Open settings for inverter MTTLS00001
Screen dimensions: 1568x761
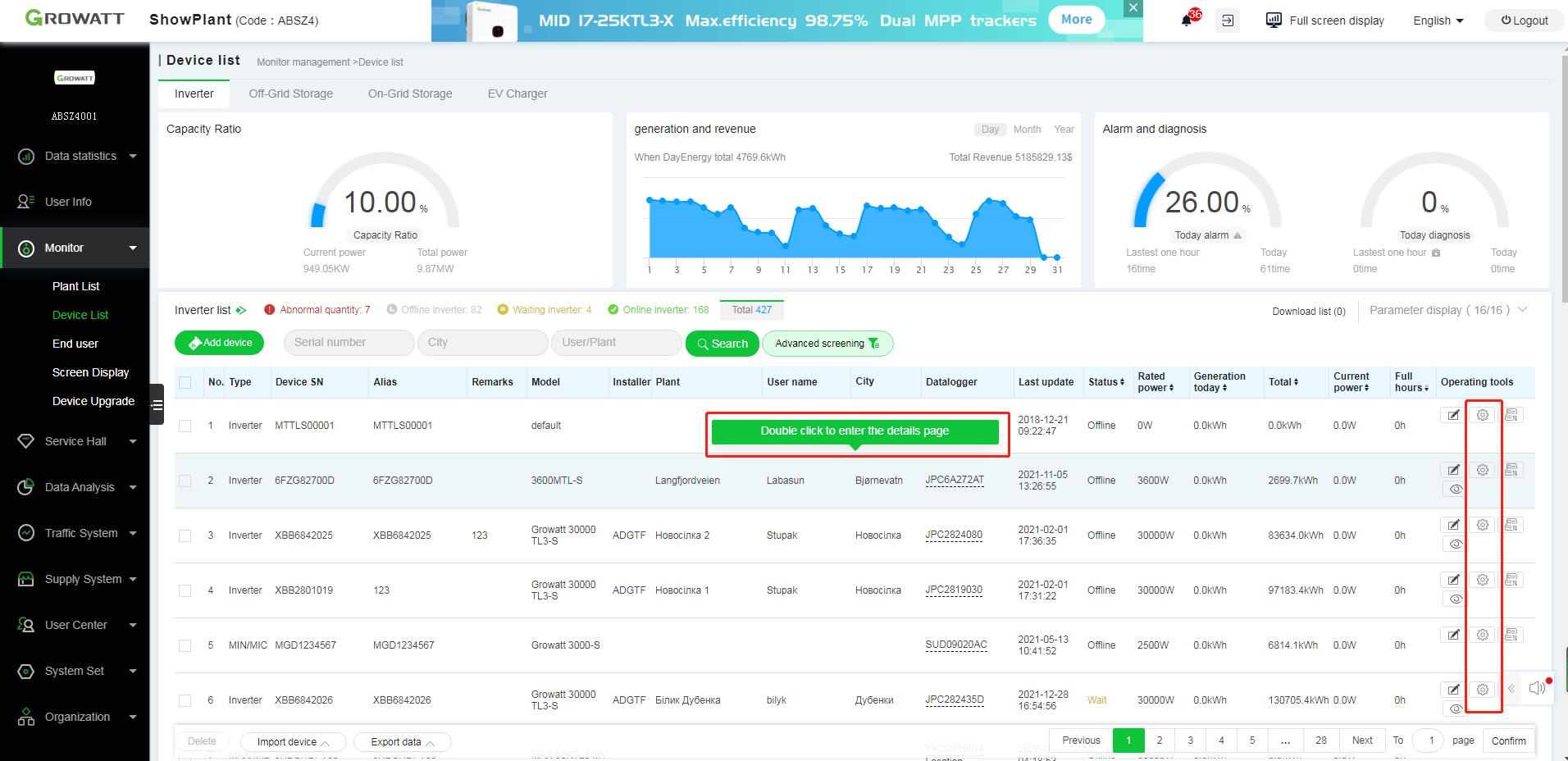tap(1482, 415)
